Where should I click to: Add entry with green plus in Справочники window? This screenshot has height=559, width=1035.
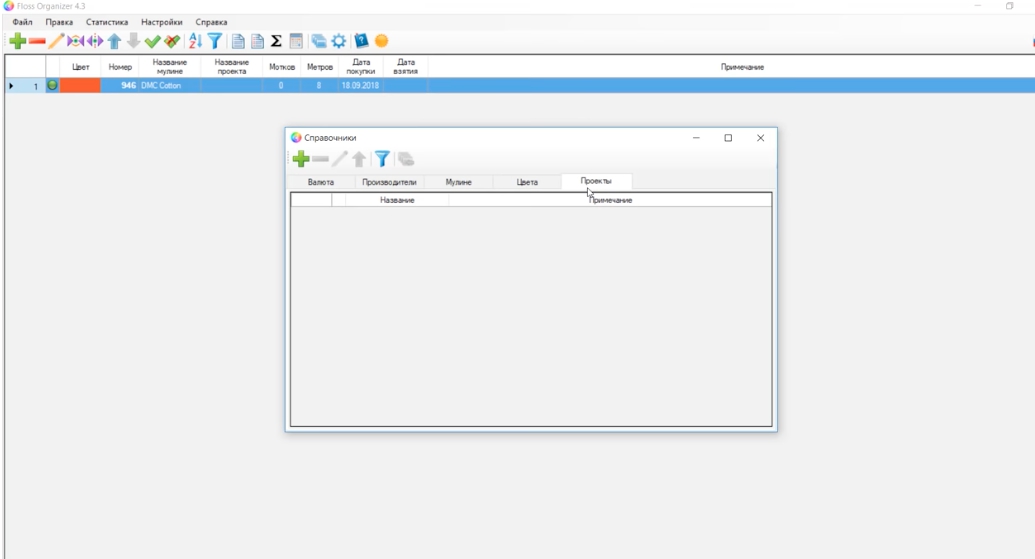point(301,158)
